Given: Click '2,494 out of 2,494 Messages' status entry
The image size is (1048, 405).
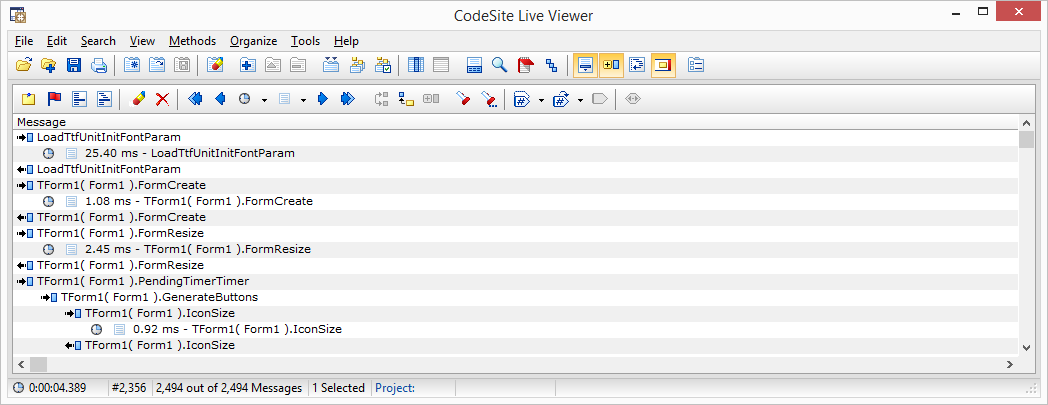Looking at the screenshot, I should point(229,388).
